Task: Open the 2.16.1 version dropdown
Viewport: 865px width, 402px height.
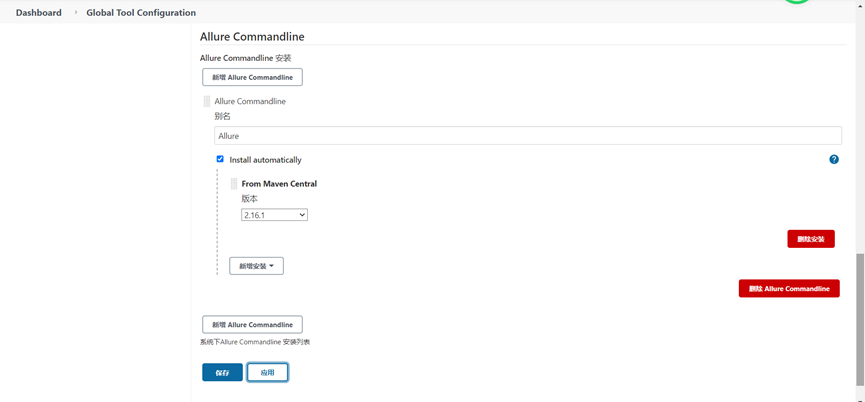Action: point(274,215)
